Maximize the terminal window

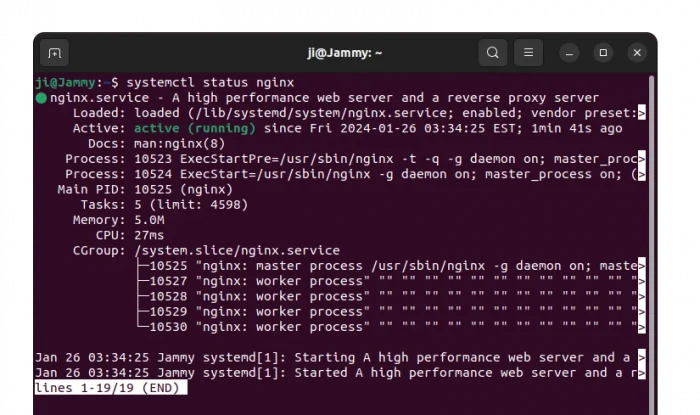pyautogui.click(x=603, y=53)
